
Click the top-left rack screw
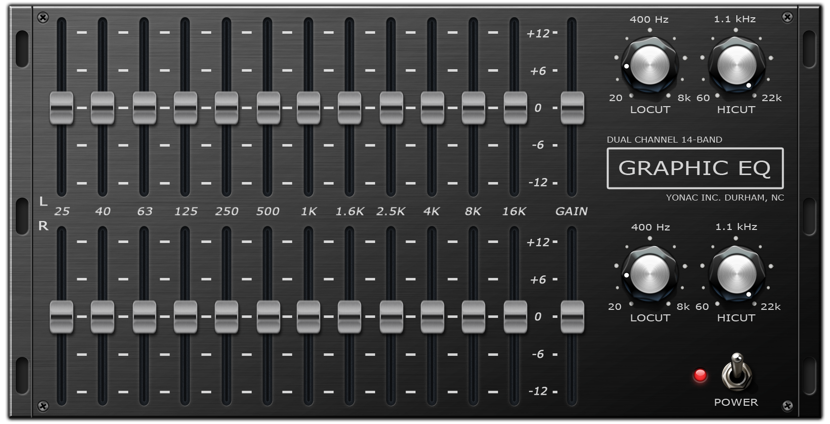(x=42, y=18)
